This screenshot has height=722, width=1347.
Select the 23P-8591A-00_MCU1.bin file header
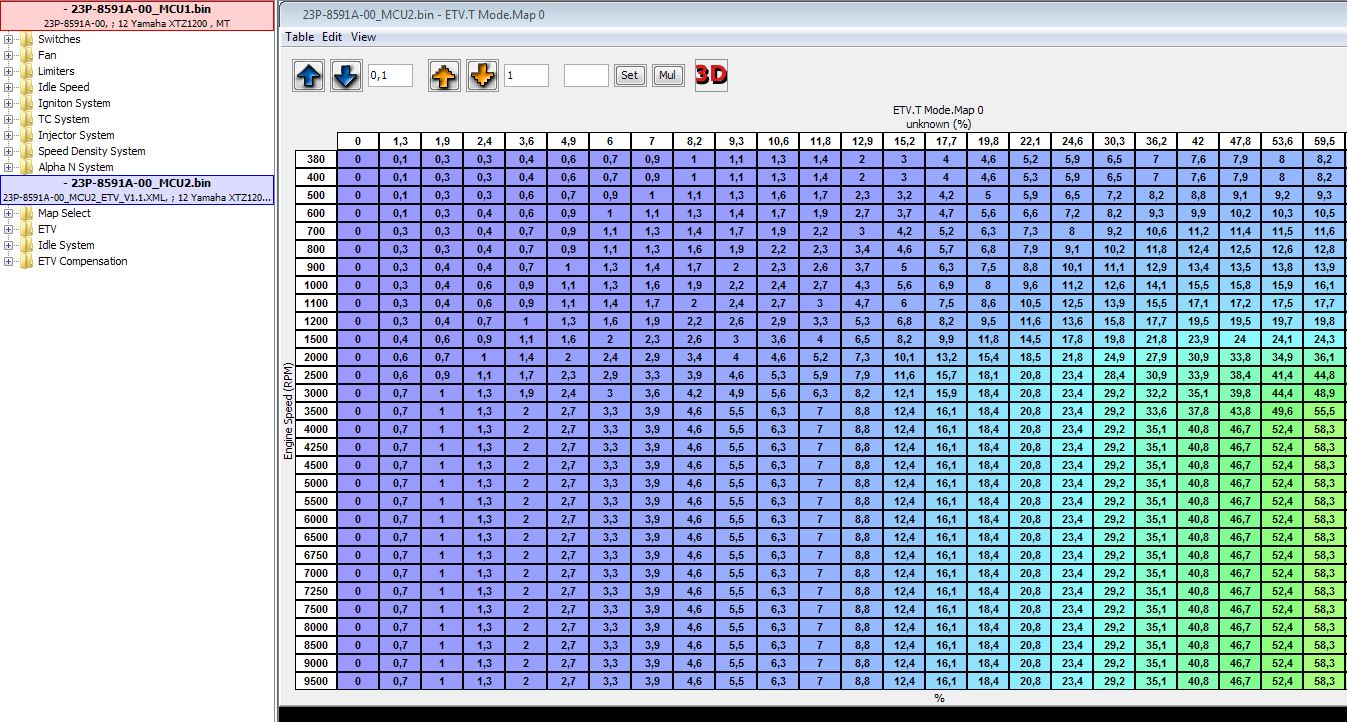[137, 9]
